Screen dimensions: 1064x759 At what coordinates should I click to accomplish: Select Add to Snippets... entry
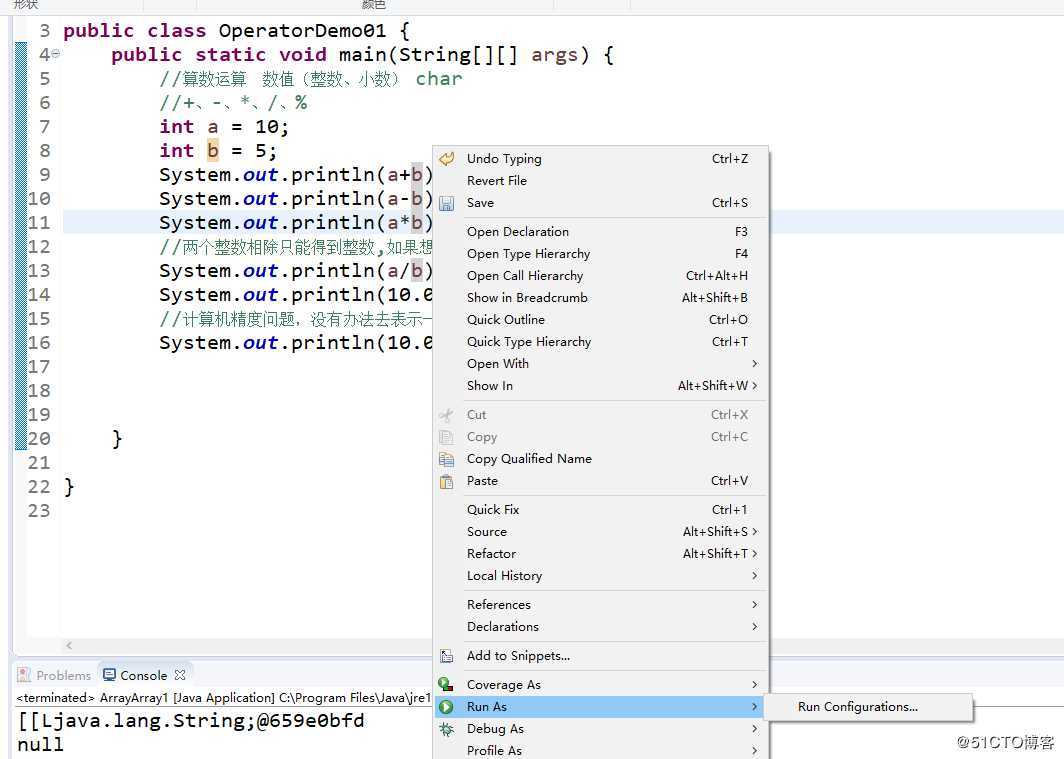click(601, 656)
